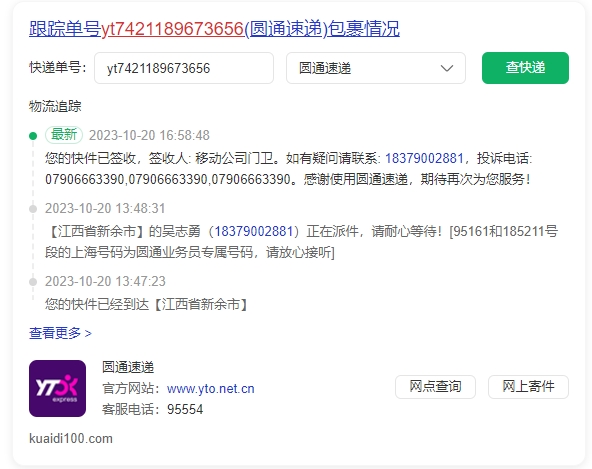This screenshot has width=592, height=469.
Task: Expand the 圆通速递 courier dropdown
Action: coord(376,68)
